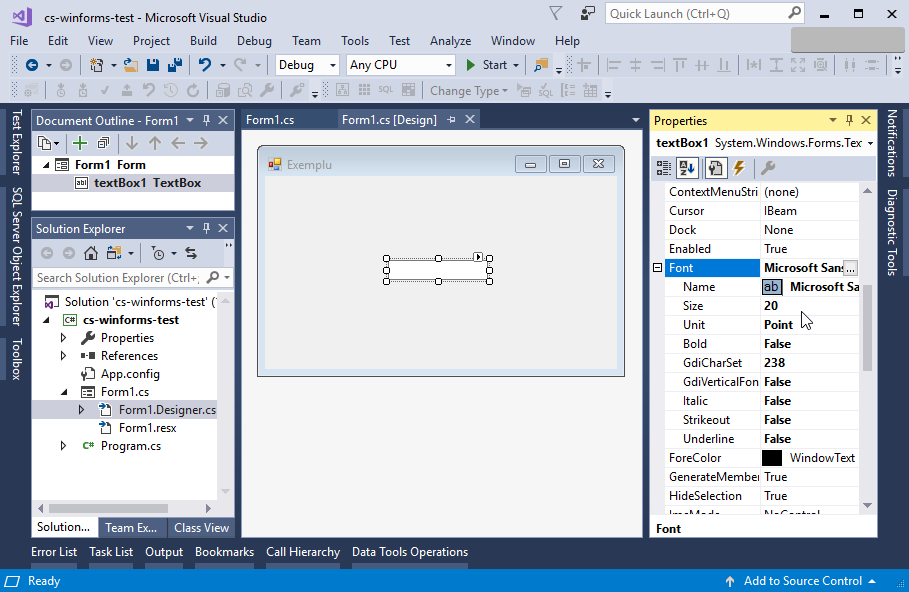Viewport: 909px width, 592px height.
Task: Click the Publish arrow in status bar
Action: pyautogui.click(x=730, y=581)
